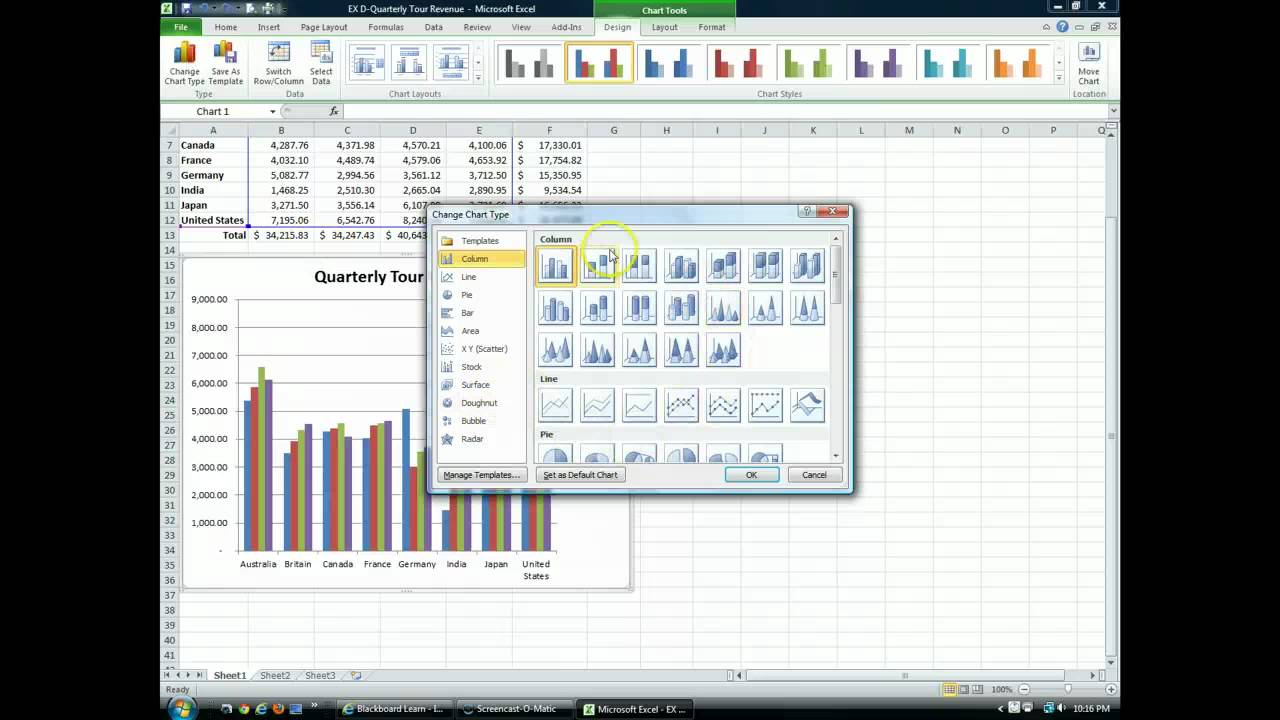
Task: Open Excel Help question mark icon
Action: [x=1062, y=27]
